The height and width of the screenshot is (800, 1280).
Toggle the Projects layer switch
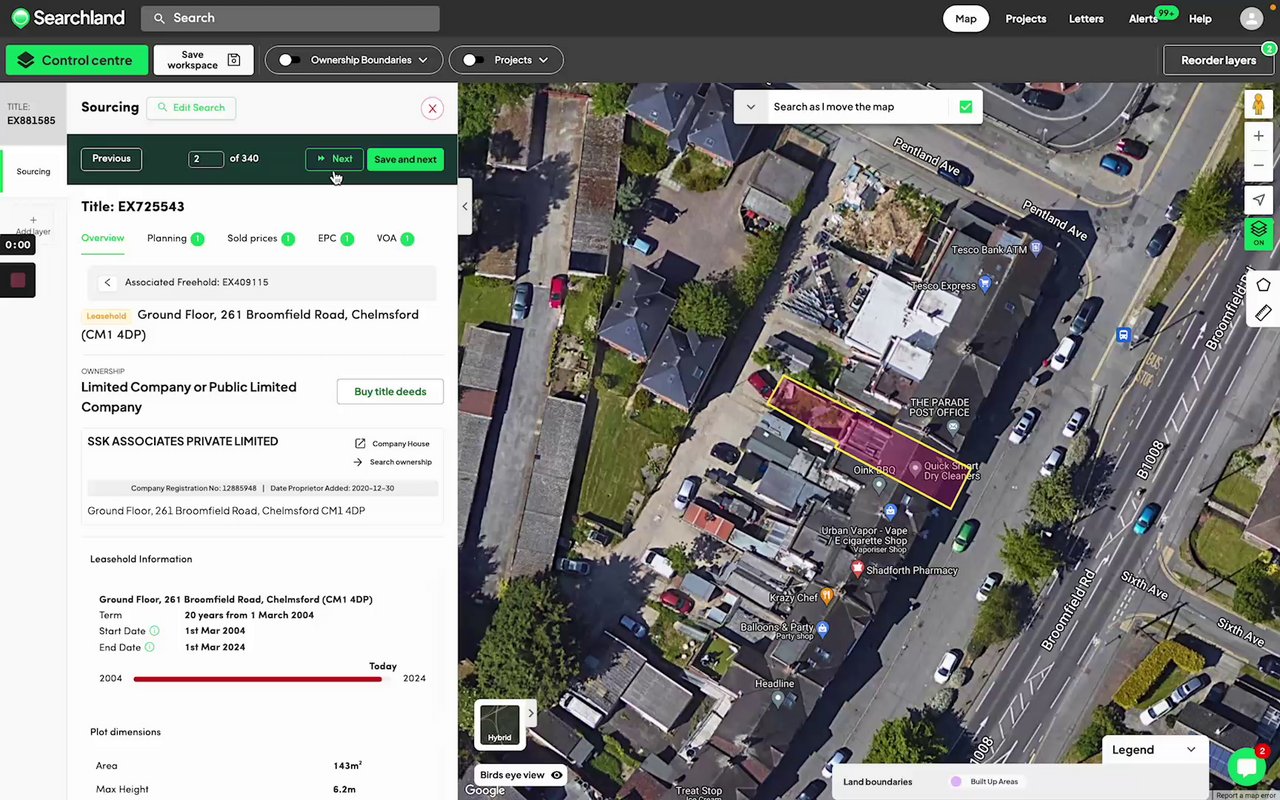pos(474,60)
